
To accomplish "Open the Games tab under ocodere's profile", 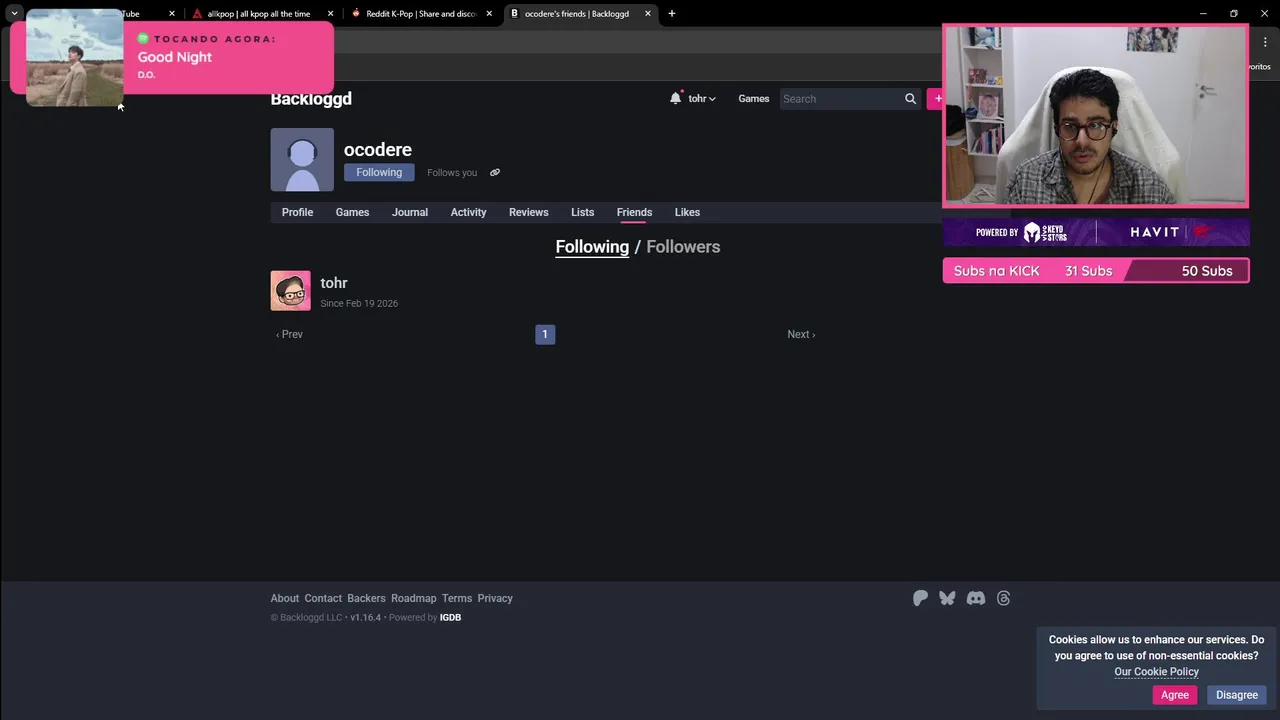I will (x=352, y=212).
